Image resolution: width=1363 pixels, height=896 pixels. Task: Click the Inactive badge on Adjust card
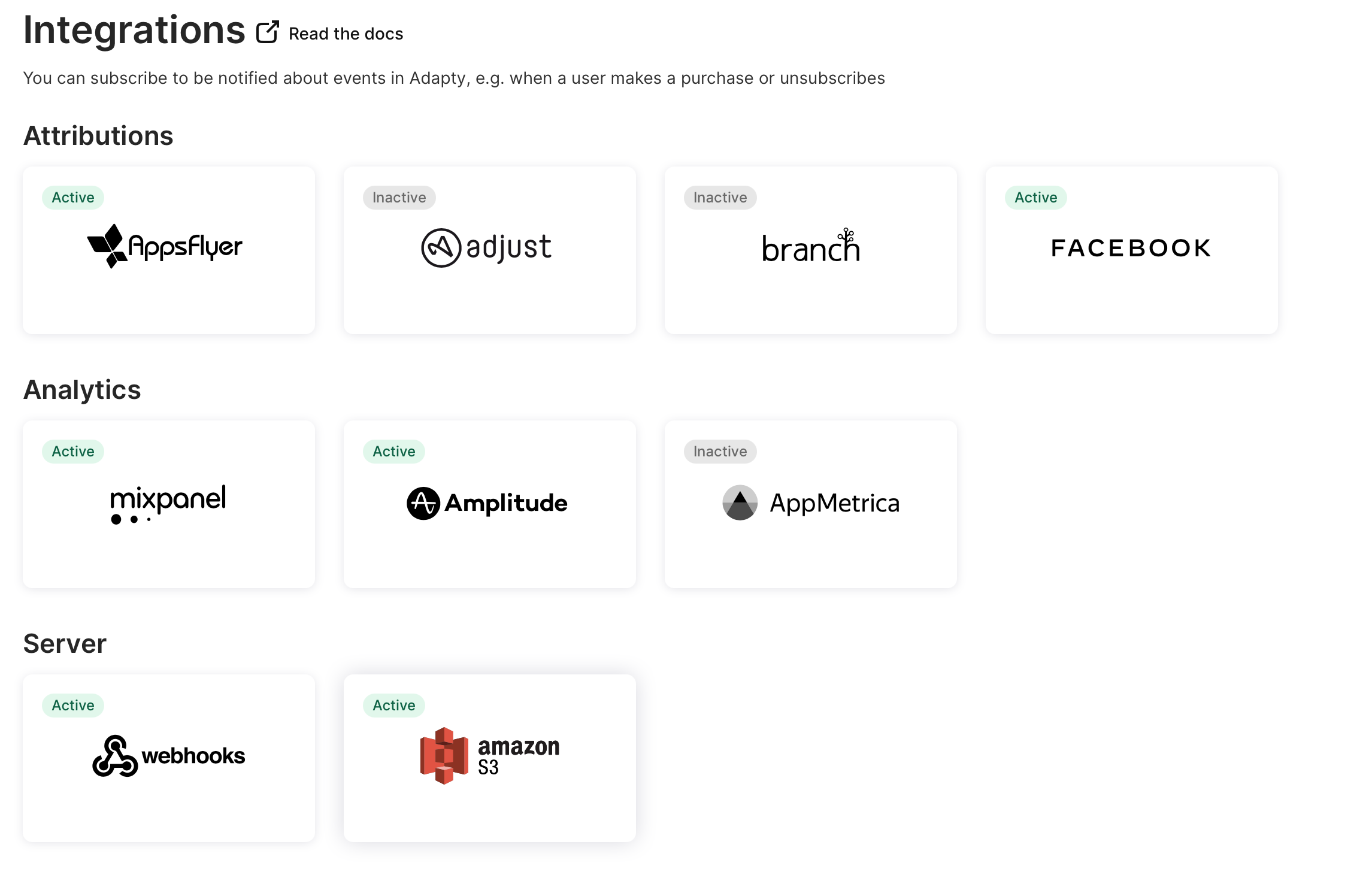tap(399, 198)
